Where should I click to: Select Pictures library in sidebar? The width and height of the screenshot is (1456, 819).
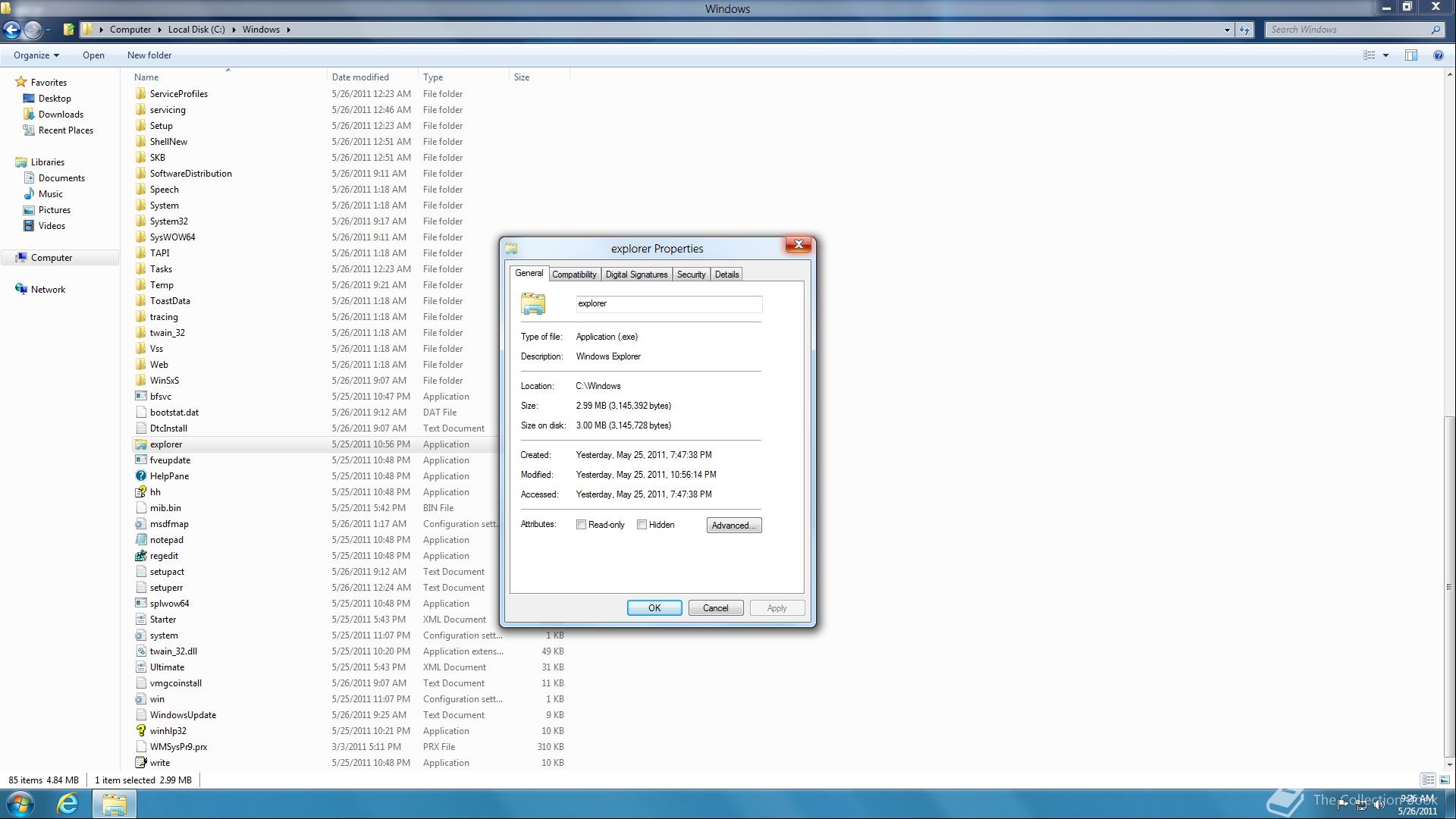[55, 210]
